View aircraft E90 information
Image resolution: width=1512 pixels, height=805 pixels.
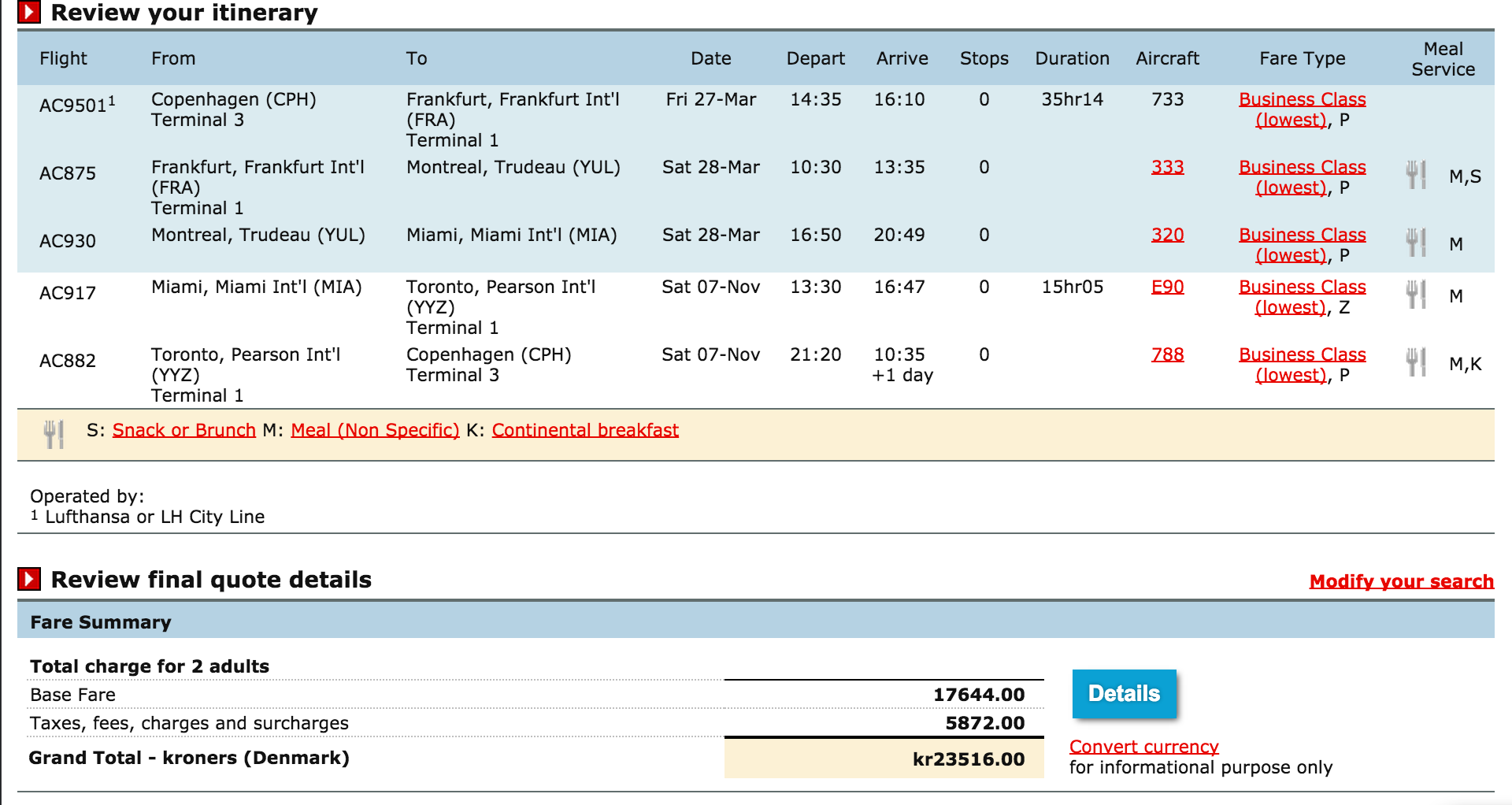[1167, 287]
